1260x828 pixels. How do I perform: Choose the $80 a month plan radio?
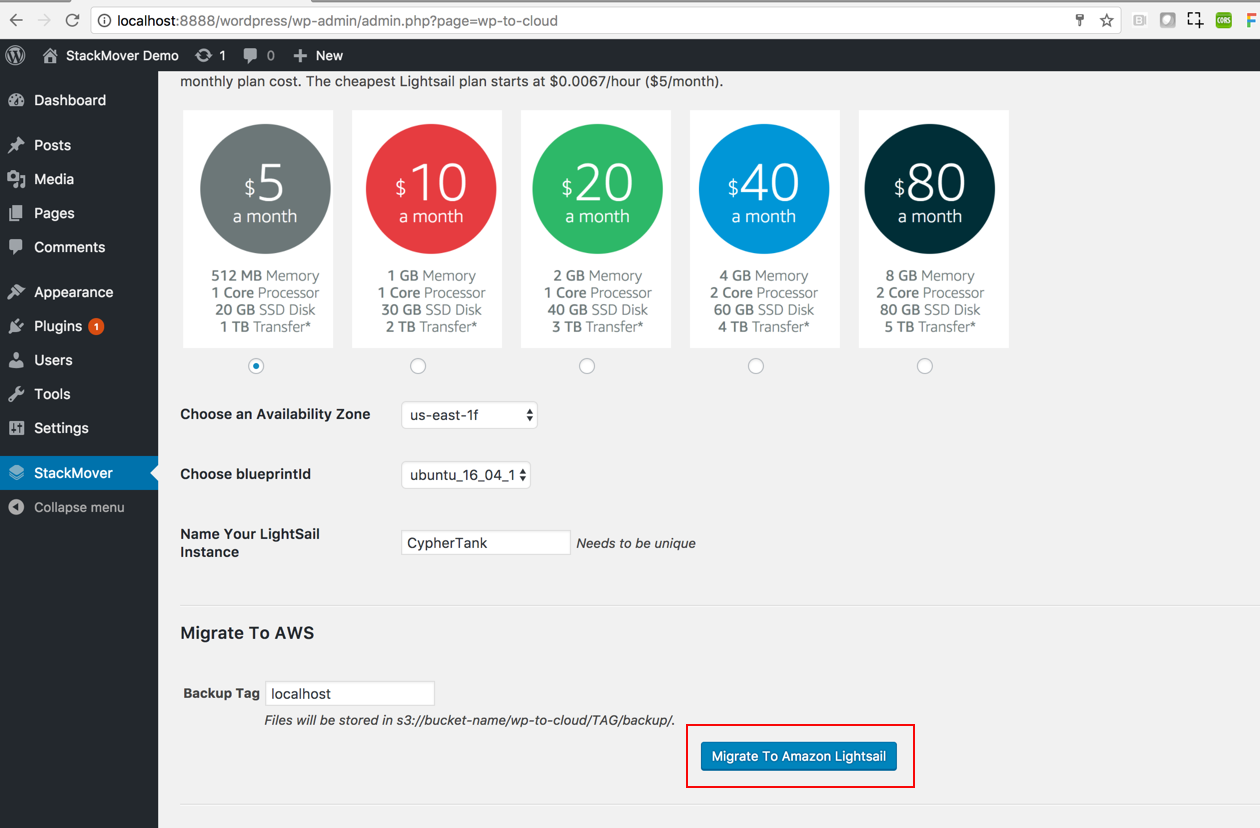click(x=925, y=366)
